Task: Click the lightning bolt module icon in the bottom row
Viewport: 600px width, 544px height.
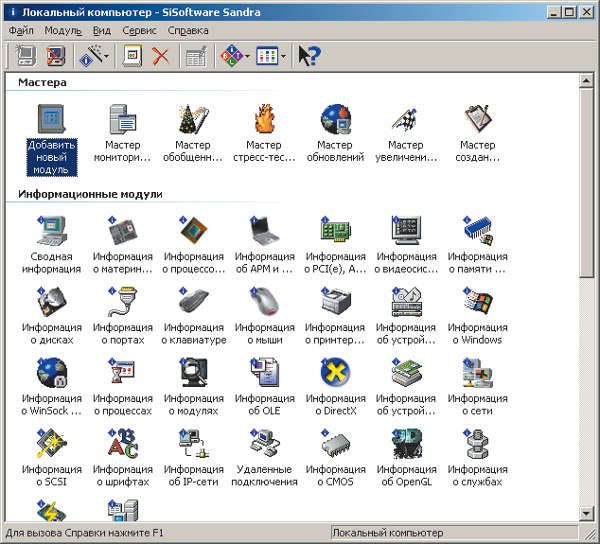Action: tap(52, 510)
